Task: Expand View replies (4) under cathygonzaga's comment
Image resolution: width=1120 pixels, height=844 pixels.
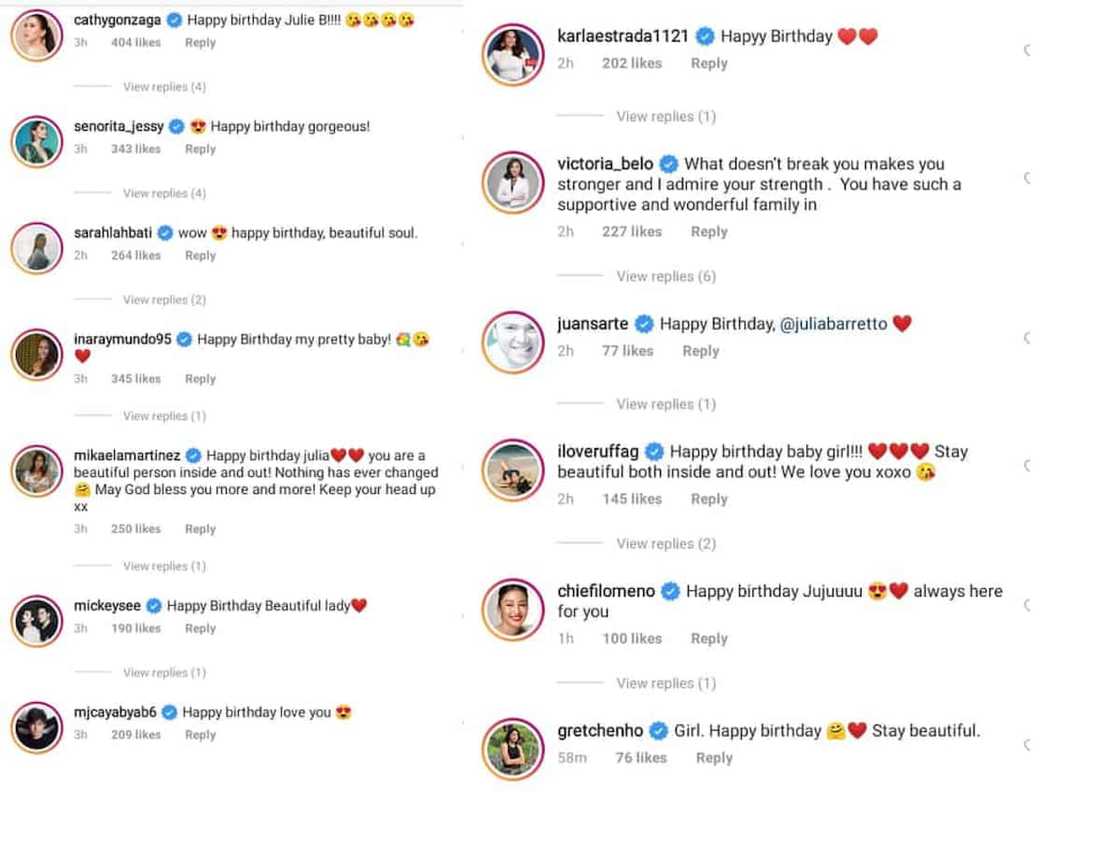Action: (164, 87)
